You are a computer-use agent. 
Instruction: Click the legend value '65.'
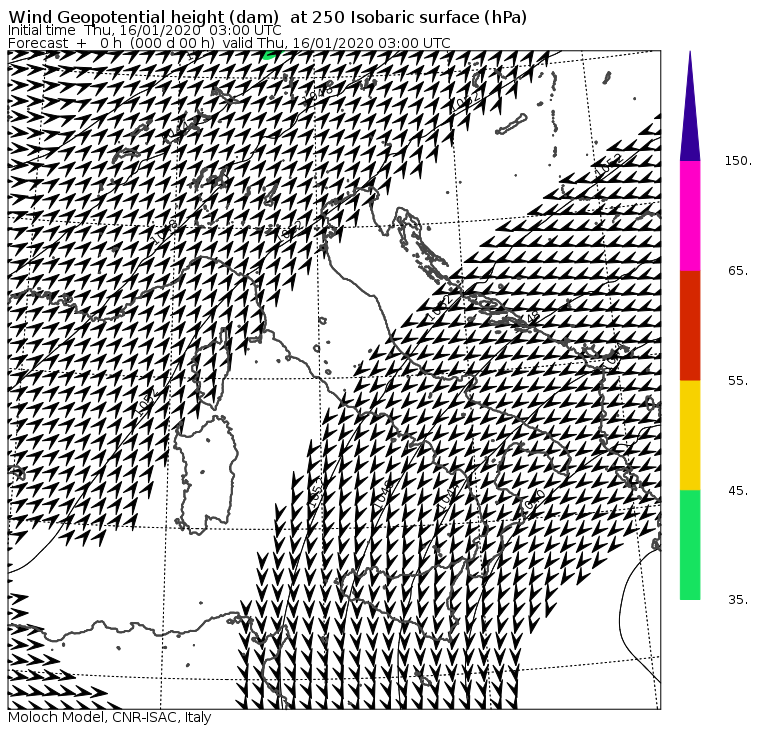[738, 271]
